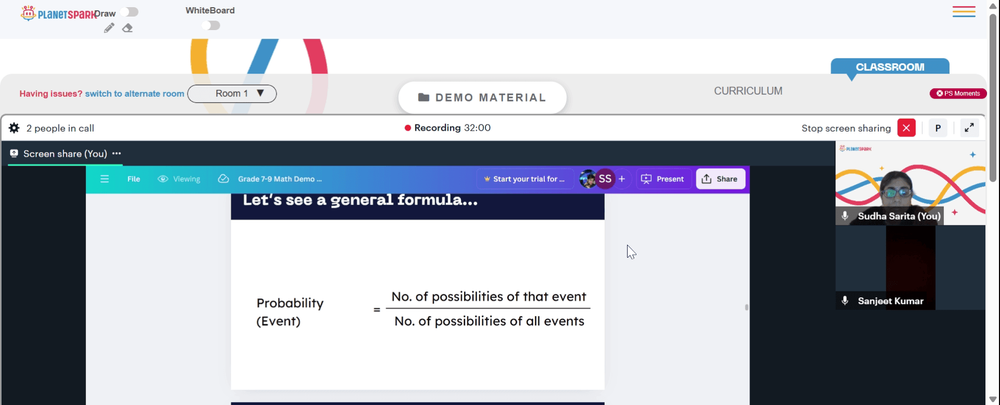Click the Canva Present button
The width and height of the screenshot is (1000, 405).
coord(663,179)
